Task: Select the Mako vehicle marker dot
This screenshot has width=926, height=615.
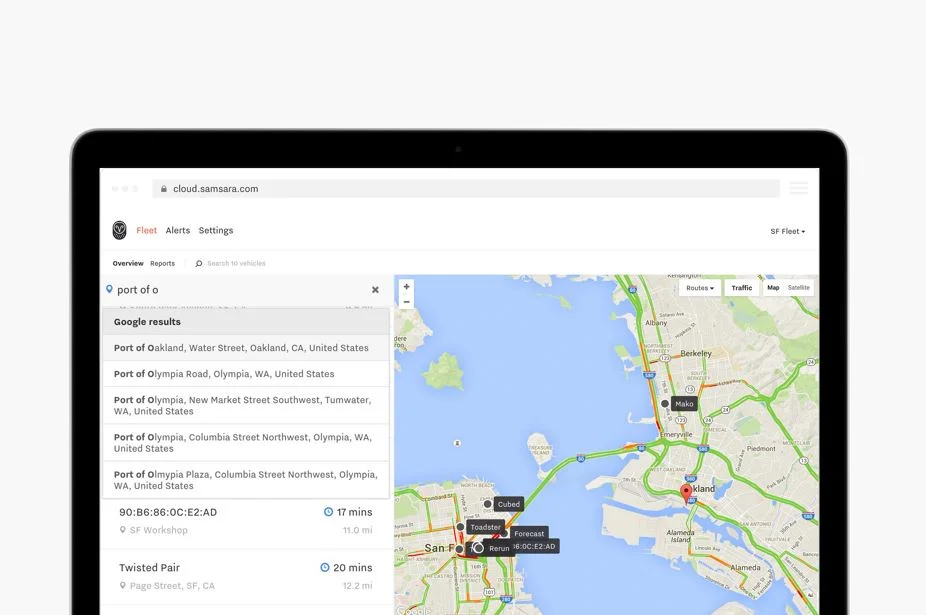Action: tap(665, 404)
